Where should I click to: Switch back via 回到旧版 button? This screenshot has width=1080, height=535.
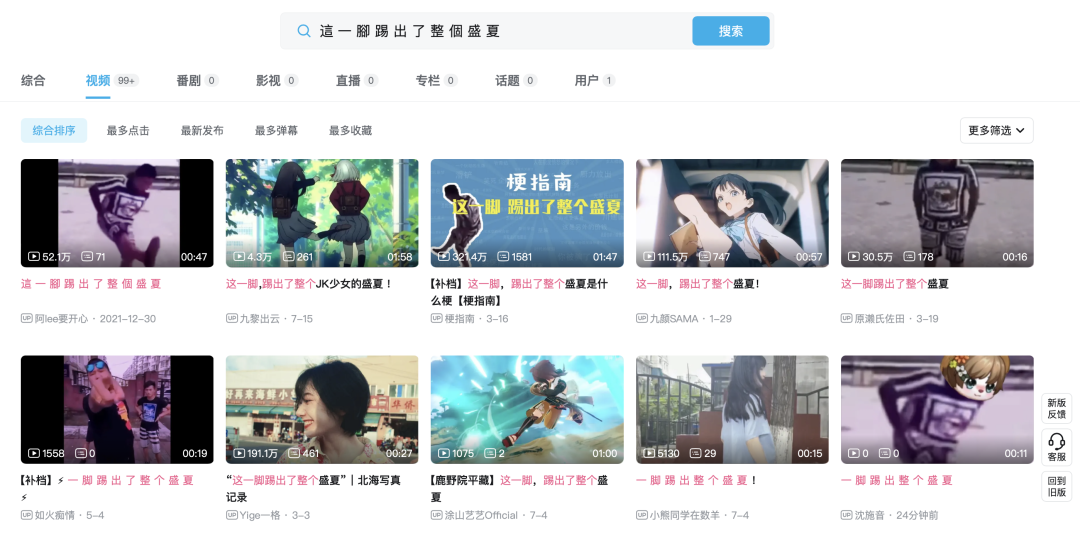click(1056, 486)
